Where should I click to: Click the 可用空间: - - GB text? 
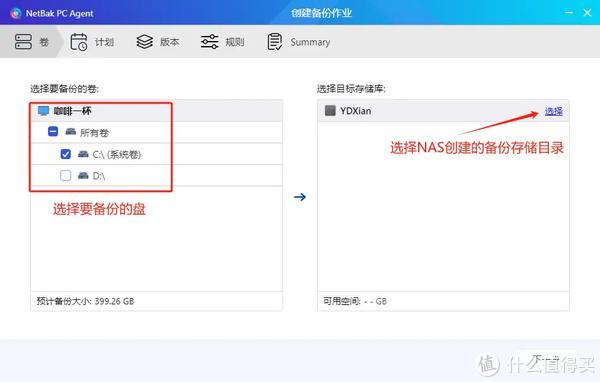pos(355,301)
